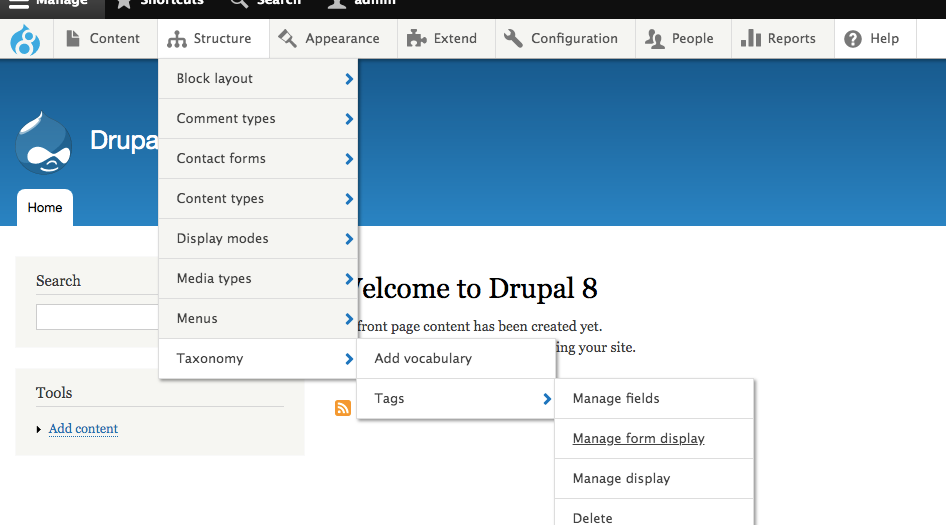Click into the Search text field
This screenshot has width=946, height=525.
coord(97,317)
